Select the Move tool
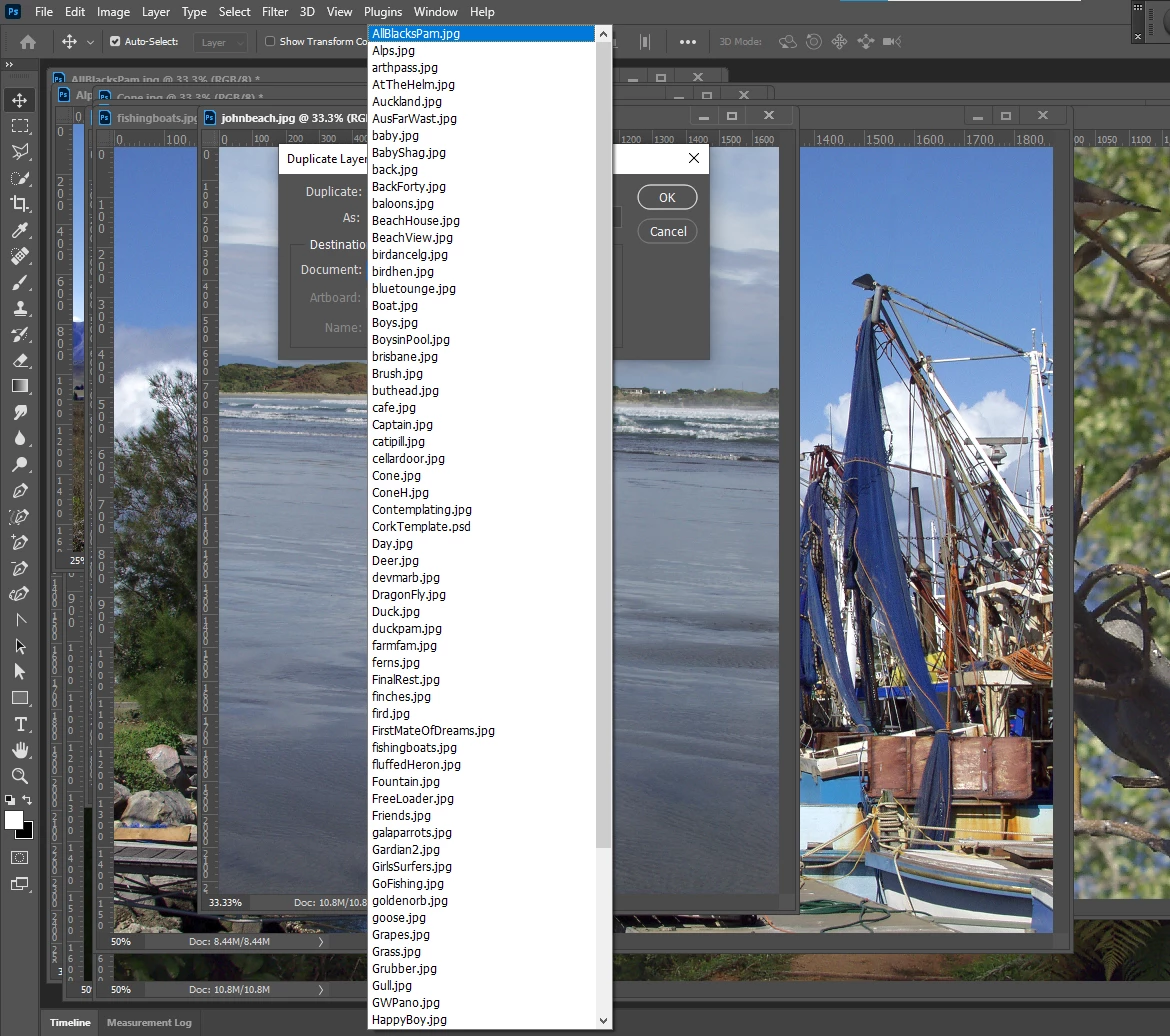This screenshot has width=1170, height=1036. [20, 100]
